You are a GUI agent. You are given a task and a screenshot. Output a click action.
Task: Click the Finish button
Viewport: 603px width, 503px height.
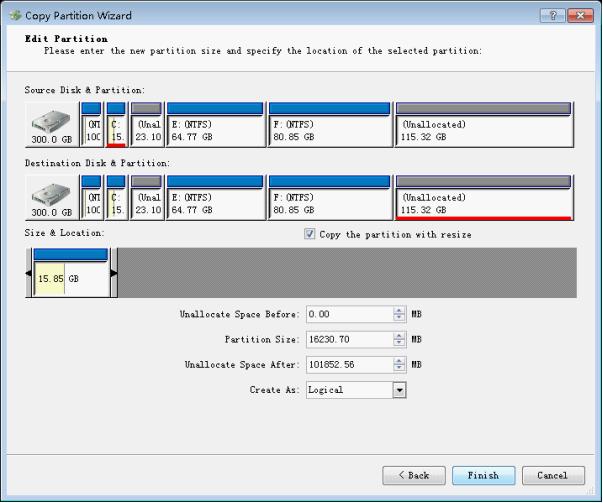click(x=483, y=475)
